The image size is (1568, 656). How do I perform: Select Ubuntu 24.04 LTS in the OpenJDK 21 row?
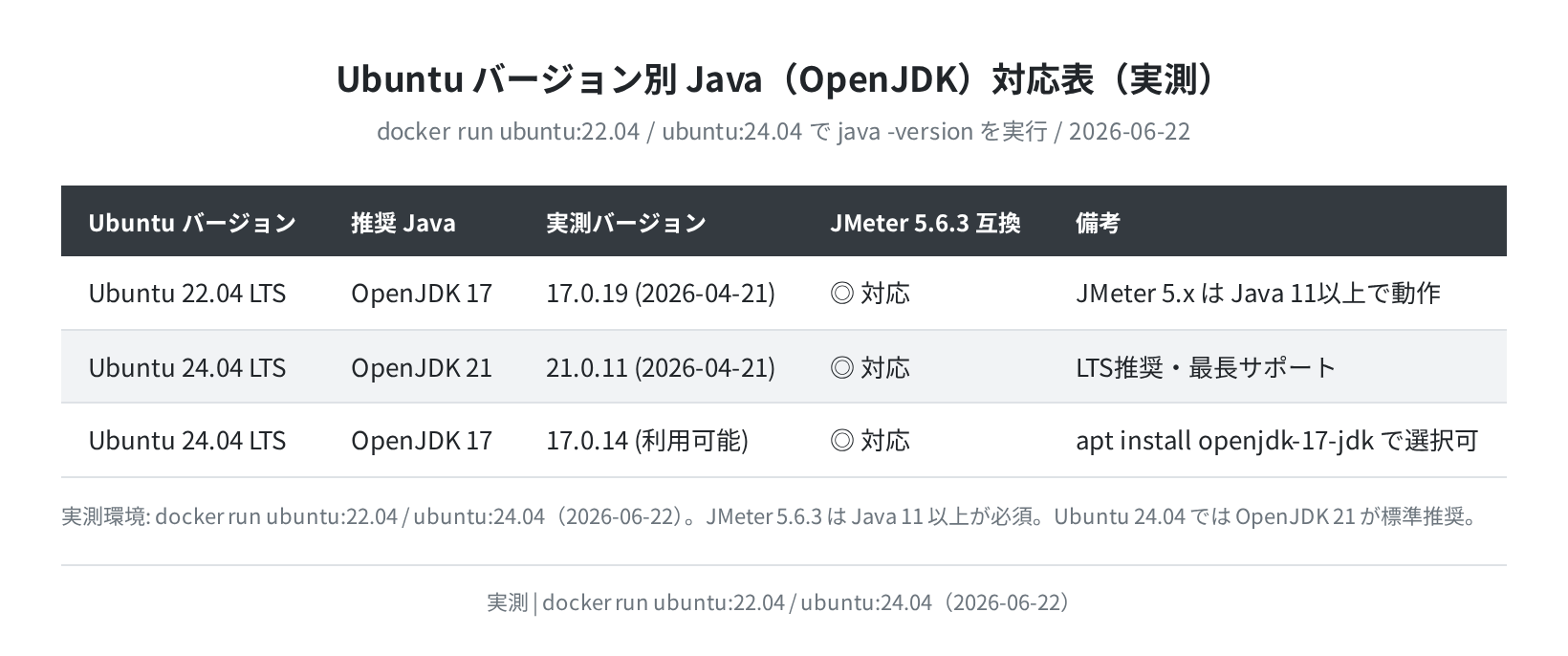pos(186,367)
